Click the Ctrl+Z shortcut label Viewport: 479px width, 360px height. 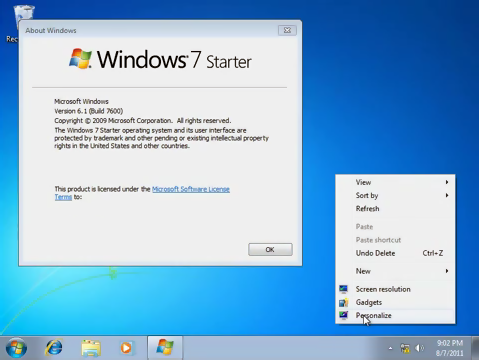[433, 253]
